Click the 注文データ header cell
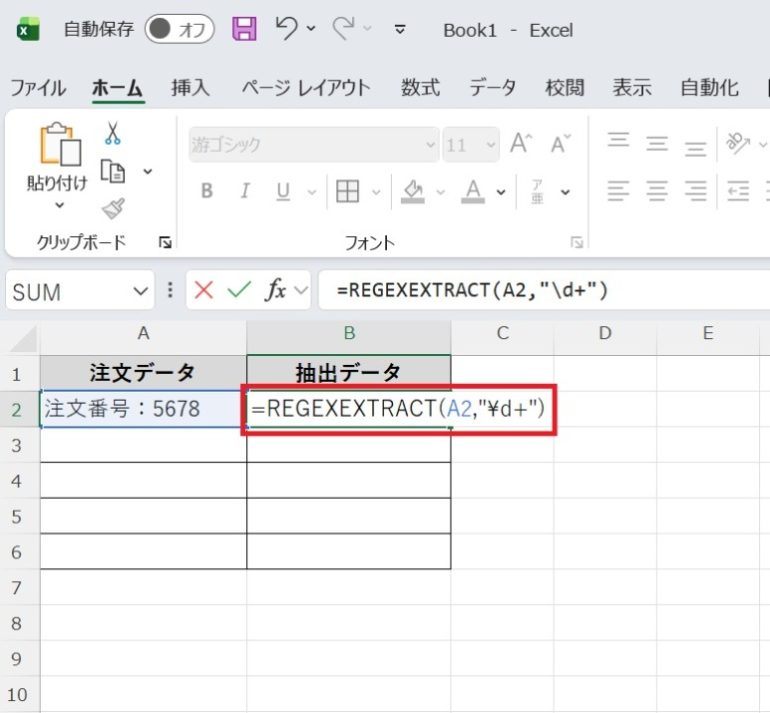 click(x=143, y=373)
